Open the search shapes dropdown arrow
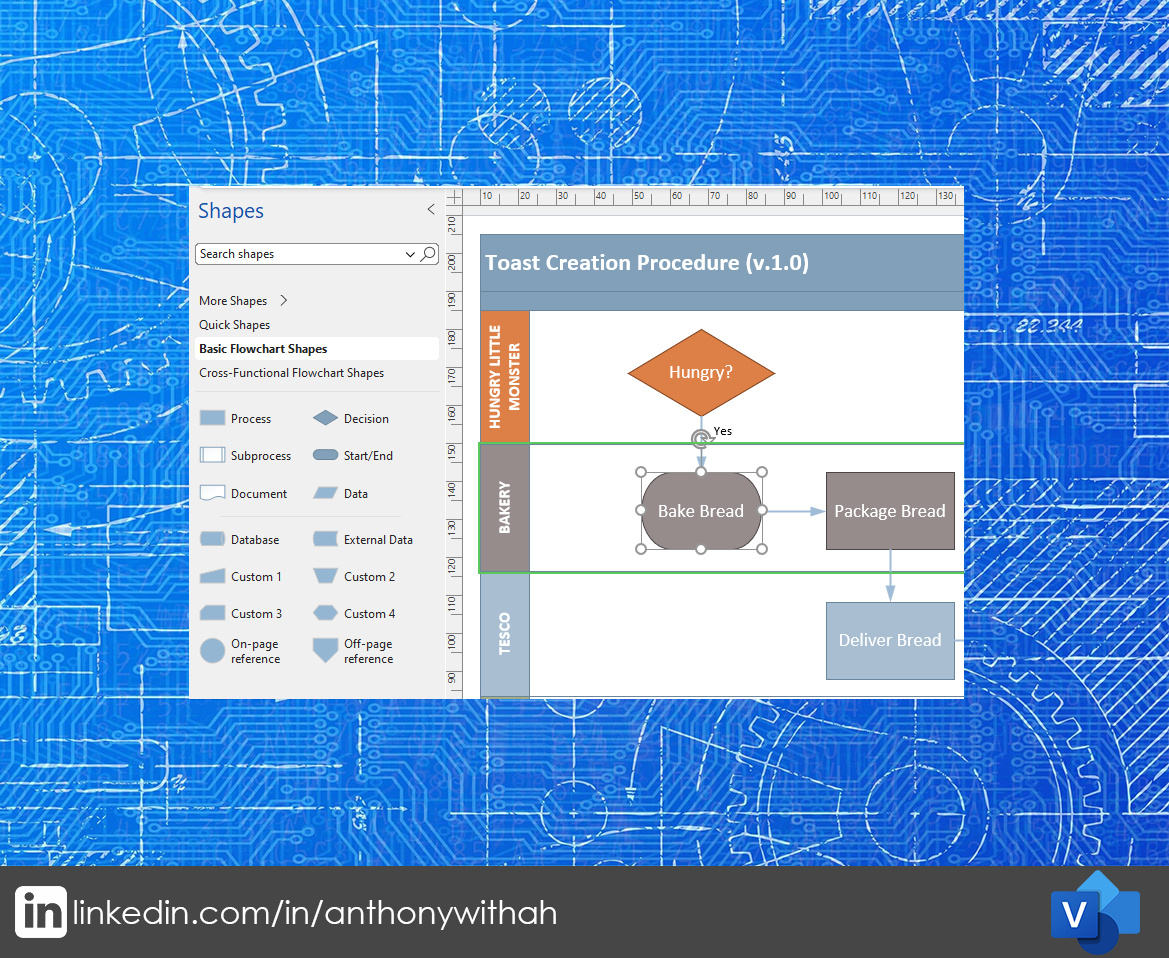 [x=410, y=254]
